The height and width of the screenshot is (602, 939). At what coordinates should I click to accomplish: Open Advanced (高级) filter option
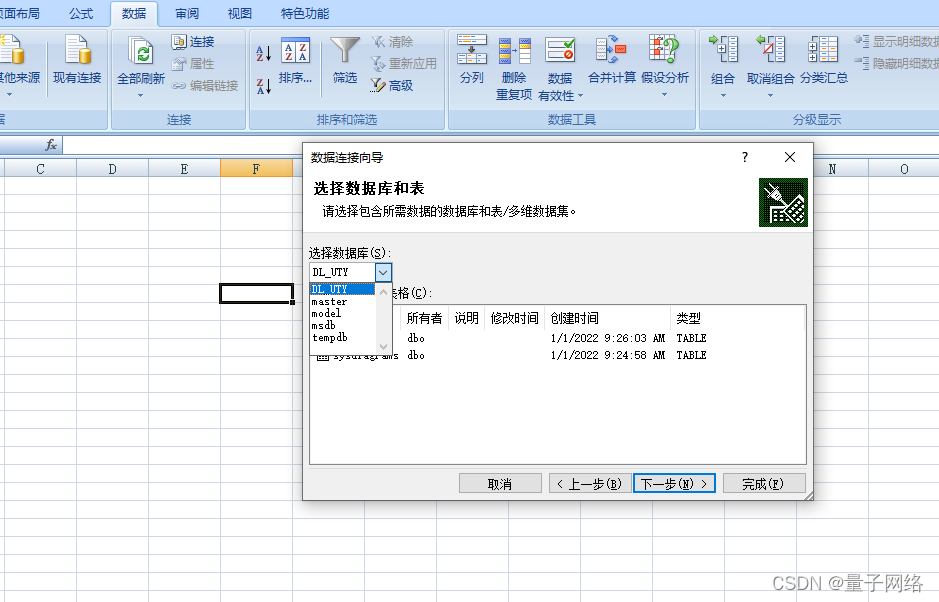[x=392, y=86]
